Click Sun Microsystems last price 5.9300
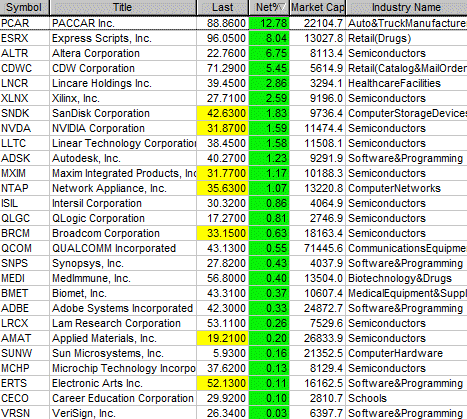This screenshot has width=467, height=419. click(x=223, y=353)
